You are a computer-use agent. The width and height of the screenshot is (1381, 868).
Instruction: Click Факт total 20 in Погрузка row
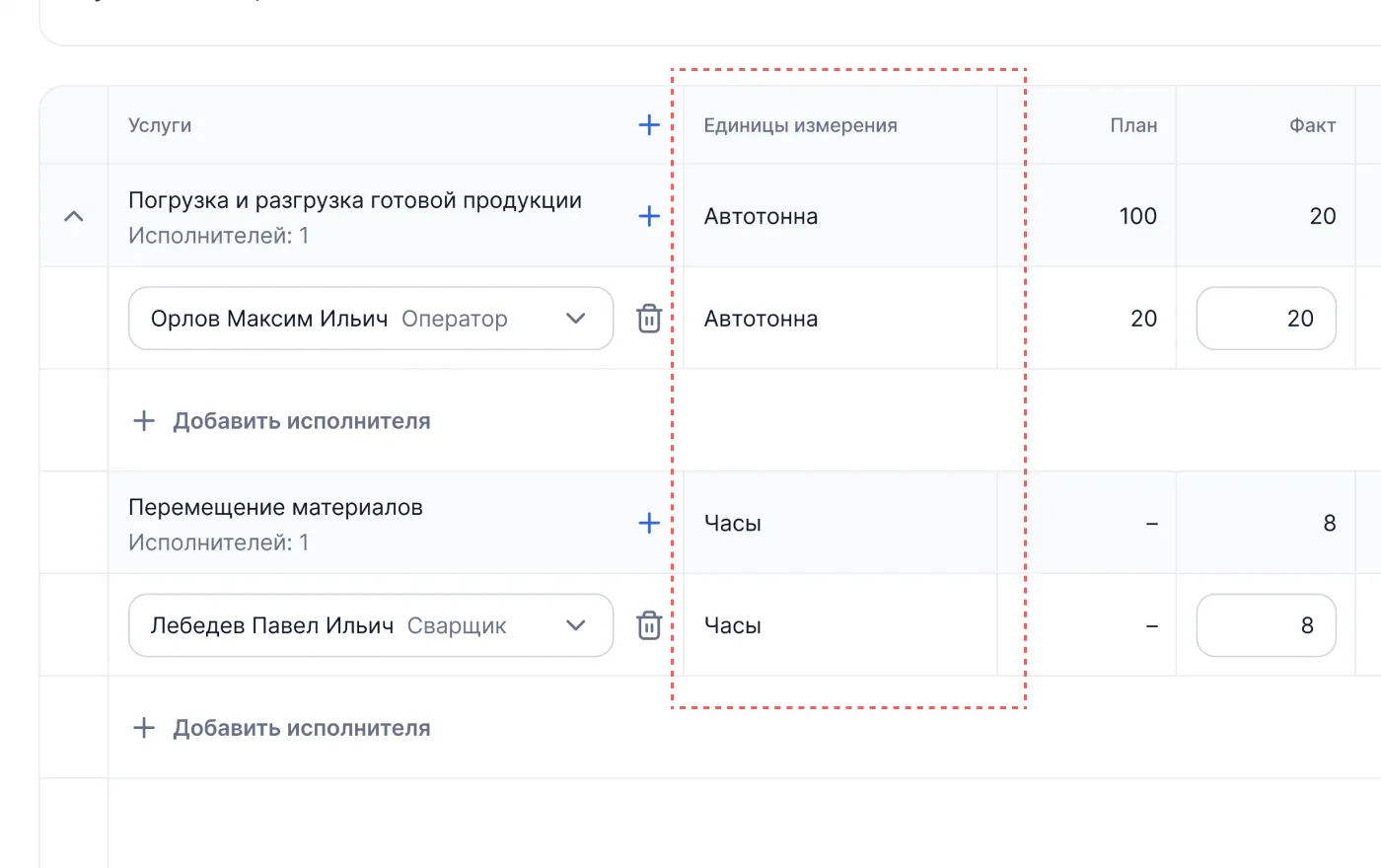pos(1323,216)
